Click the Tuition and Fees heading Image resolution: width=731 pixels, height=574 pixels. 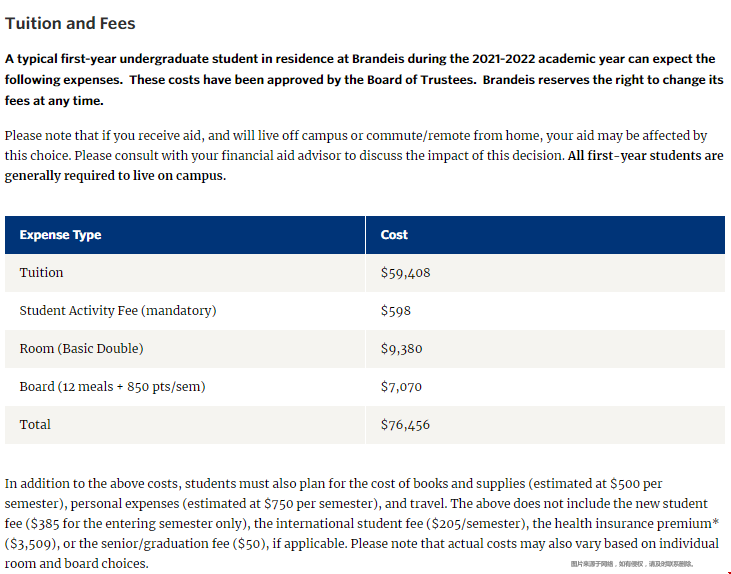coord(70,23)
